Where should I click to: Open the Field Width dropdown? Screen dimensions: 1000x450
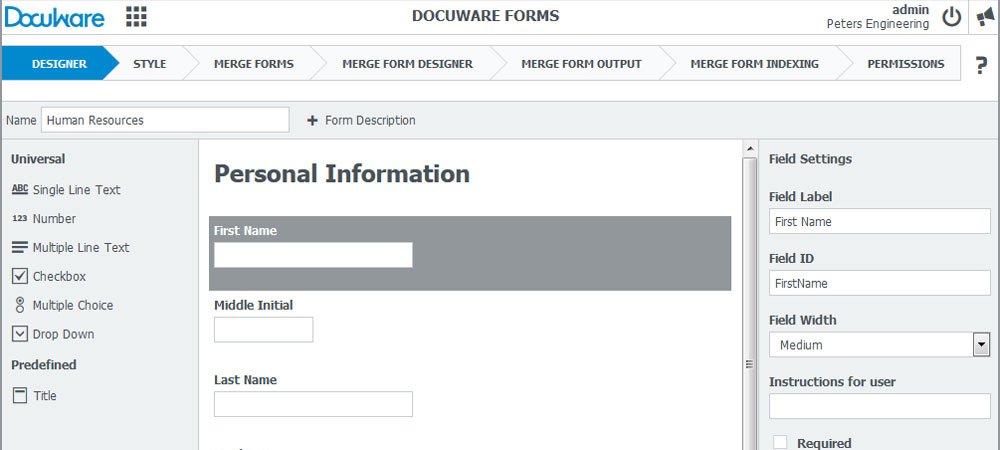(879, 345)
